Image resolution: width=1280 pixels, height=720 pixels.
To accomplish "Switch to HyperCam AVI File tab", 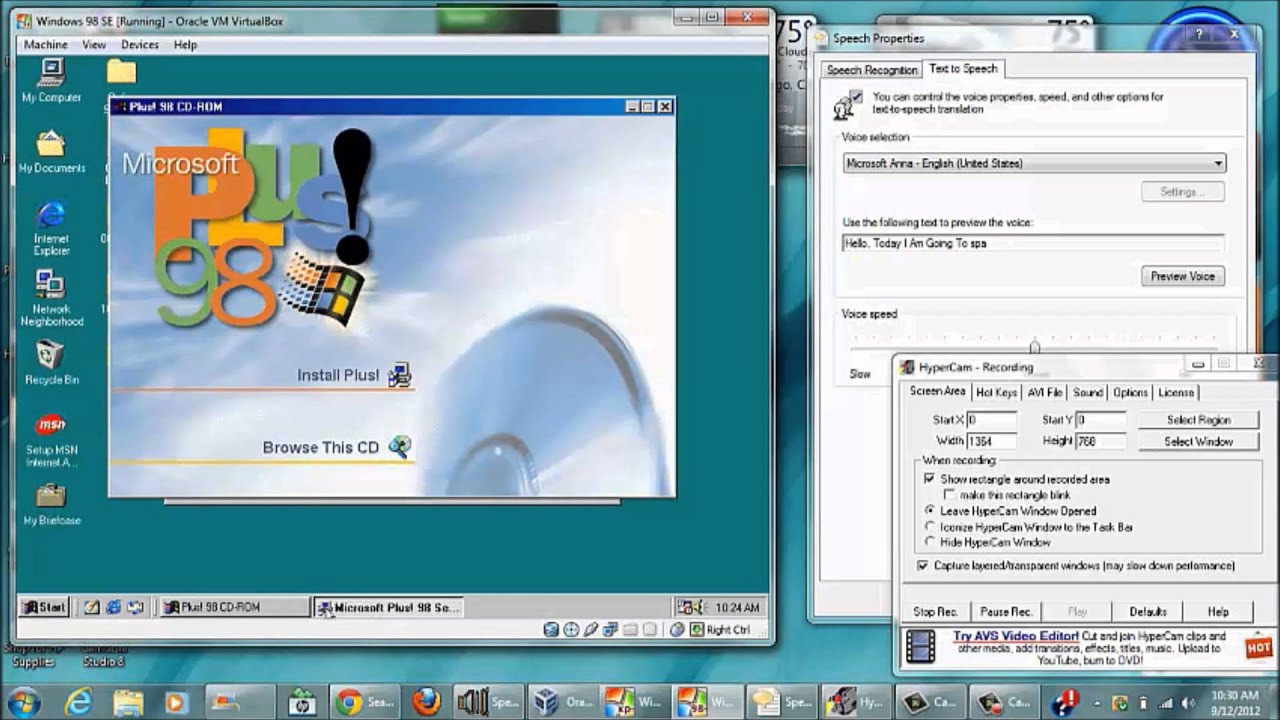I will [x=1045, y=393].
